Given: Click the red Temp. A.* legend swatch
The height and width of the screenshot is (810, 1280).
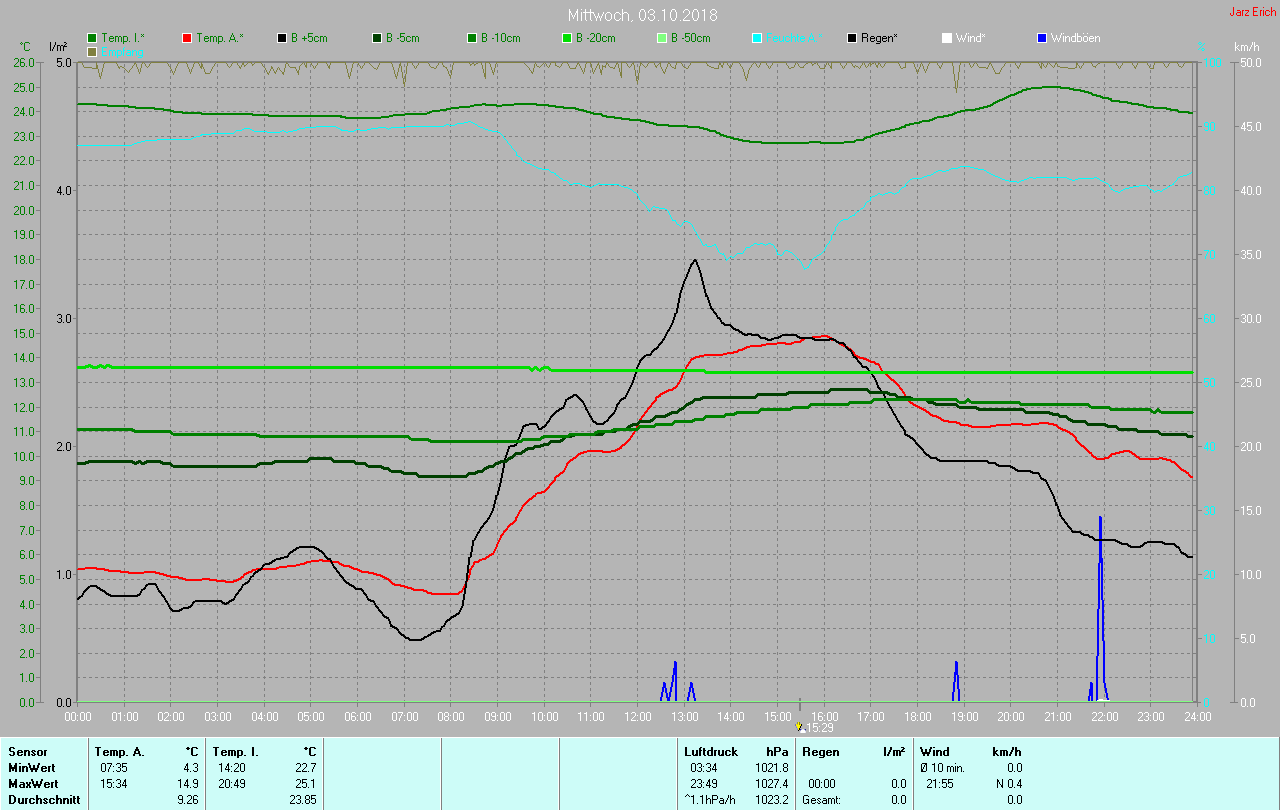Looking at the screenshot, I should [x=187, y=38].
